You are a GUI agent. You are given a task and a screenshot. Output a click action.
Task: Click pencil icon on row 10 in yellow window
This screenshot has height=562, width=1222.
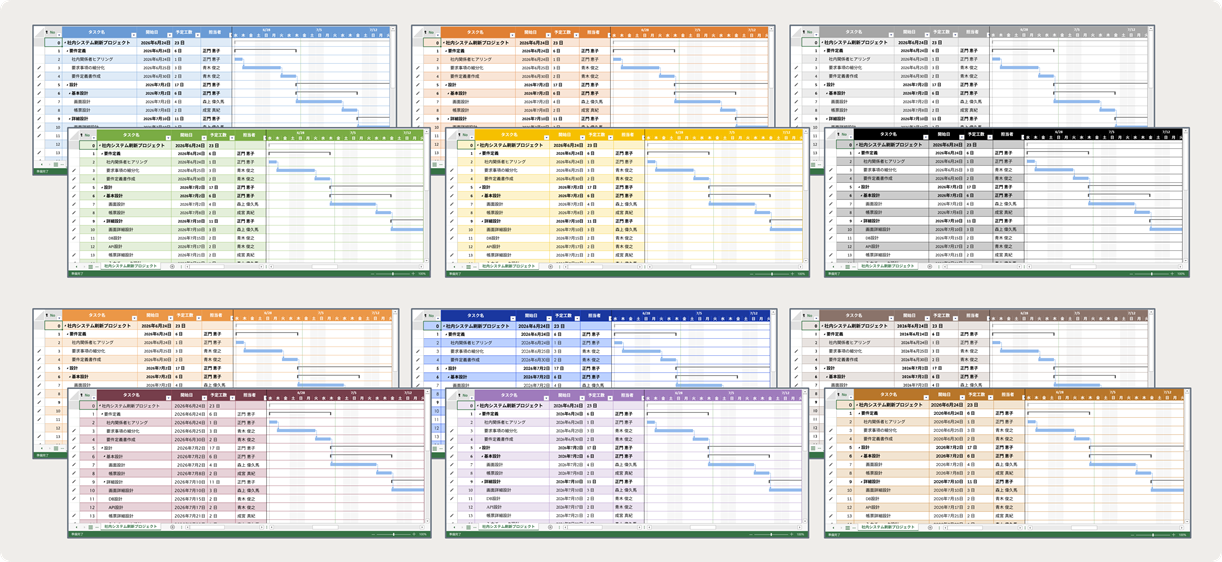pos(452,229)
